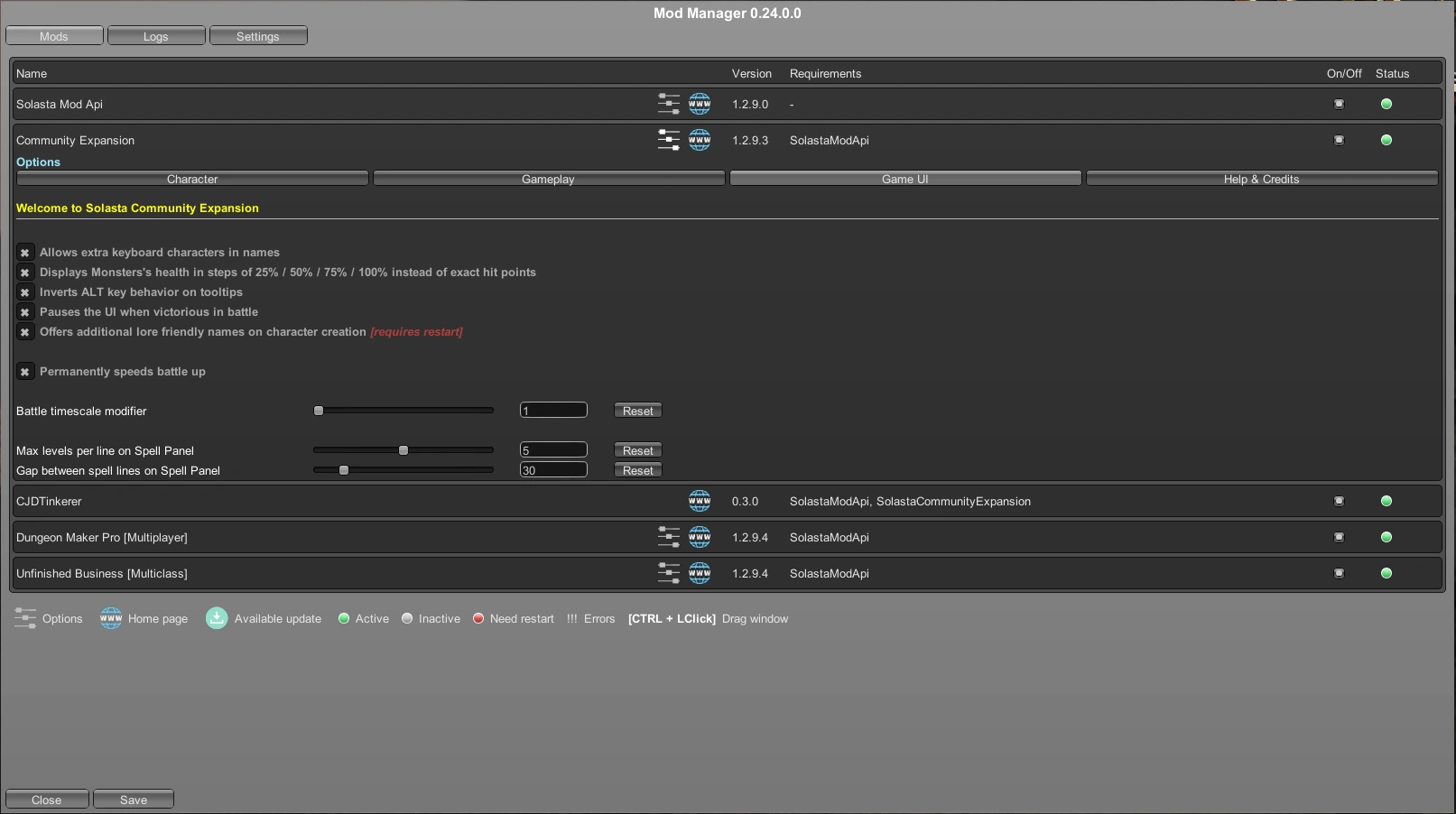Viewport: 1456px width, 814px height.
Task: Reset Battle timescale modifier
Action: coord(638,411)
